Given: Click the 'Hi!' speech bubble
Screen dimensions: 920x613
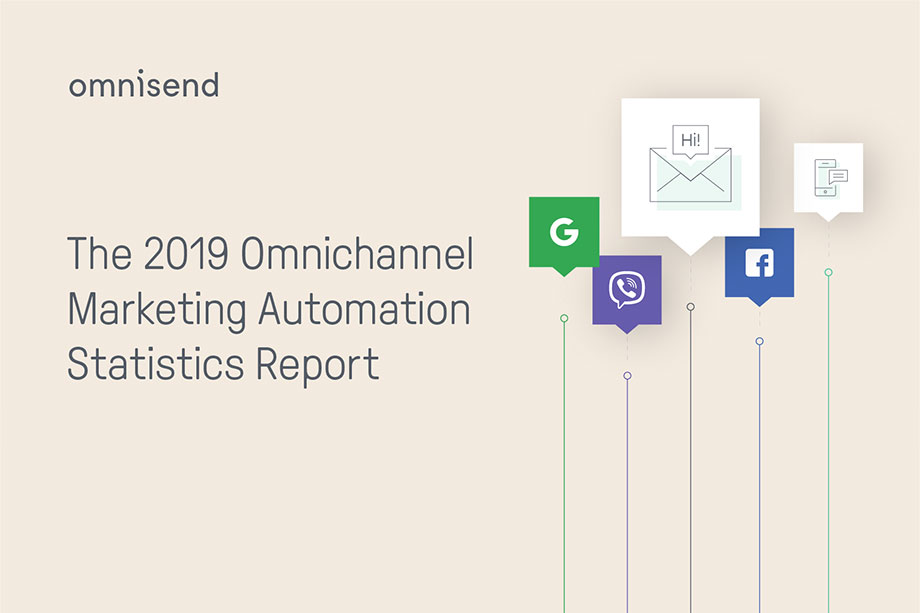Looking at the screenshot, I should (x=691, y=141).
